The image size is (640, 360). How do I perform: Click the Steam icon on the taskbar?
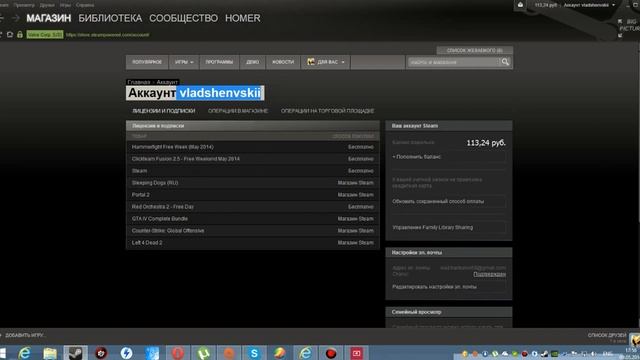click(76, 353)
